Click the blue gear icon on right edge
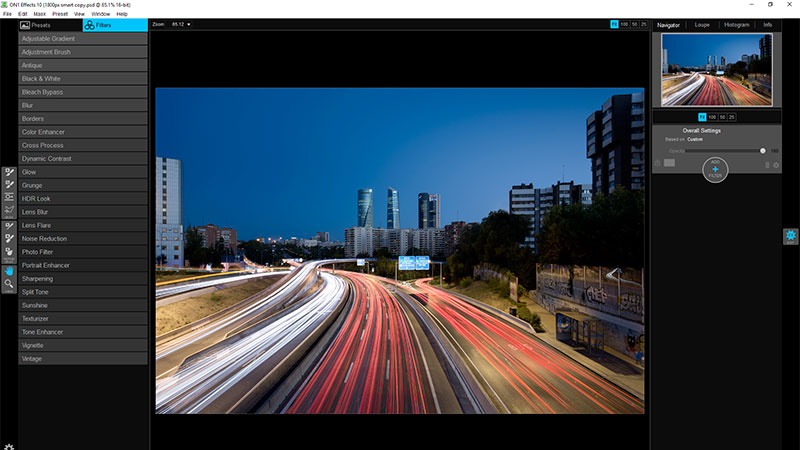800x450 pixels. tap(790, 236)
